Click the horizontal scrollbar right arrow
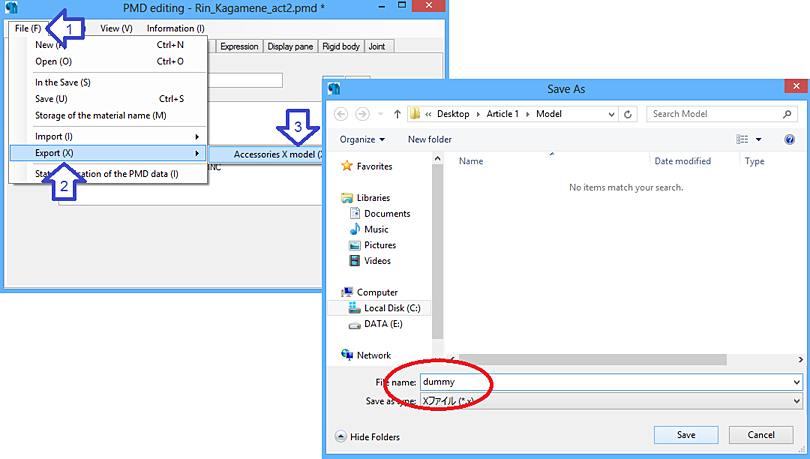The height and width of the screenshot is (459, 810). point(800,359)
